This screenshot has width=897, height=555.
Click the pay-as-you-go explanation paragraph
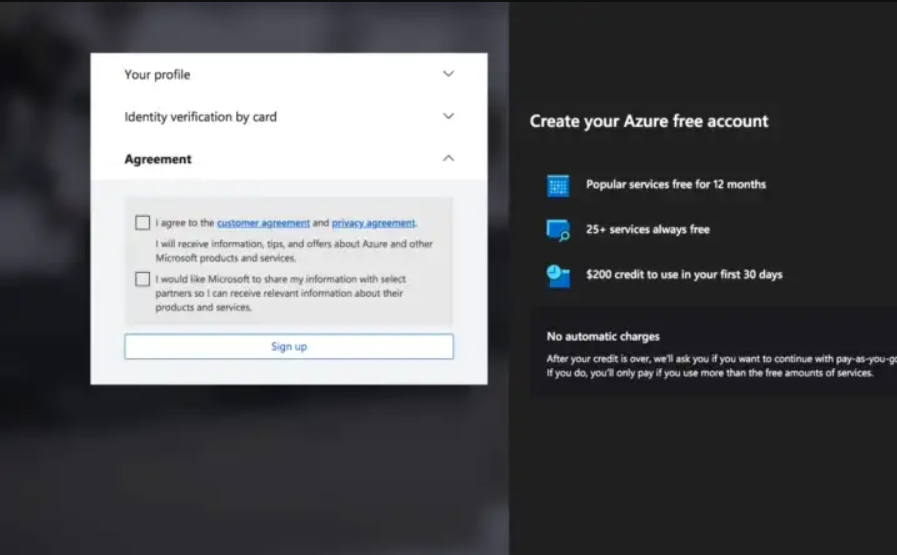pos(710,366)
